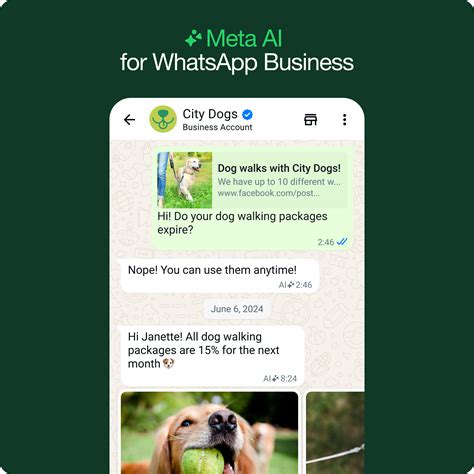Tap the blue double-check read receipt

tap(342, 242)
